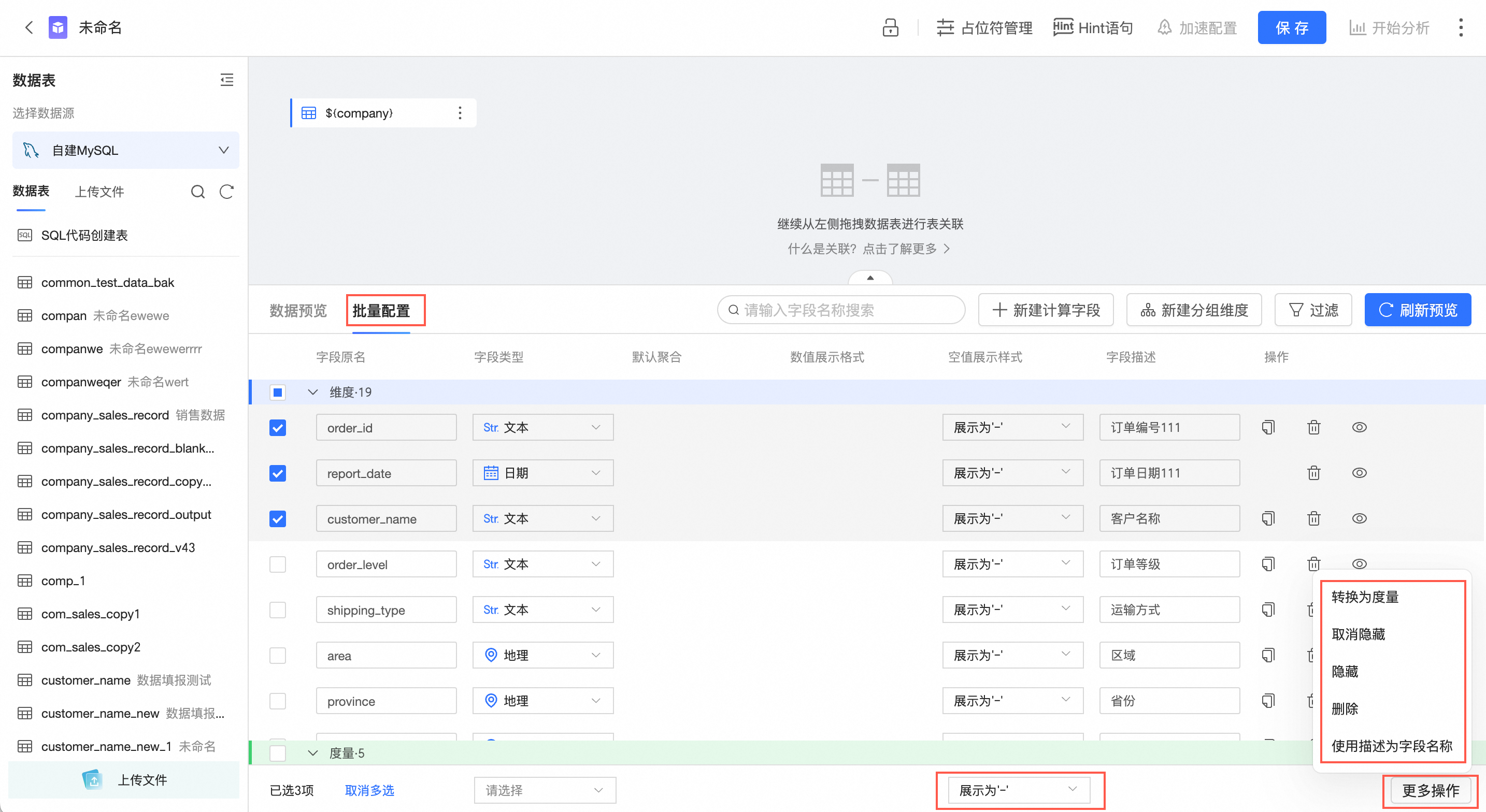
Task: Open 自建MySQL data source dropdown
Action: tap(125, 151)
